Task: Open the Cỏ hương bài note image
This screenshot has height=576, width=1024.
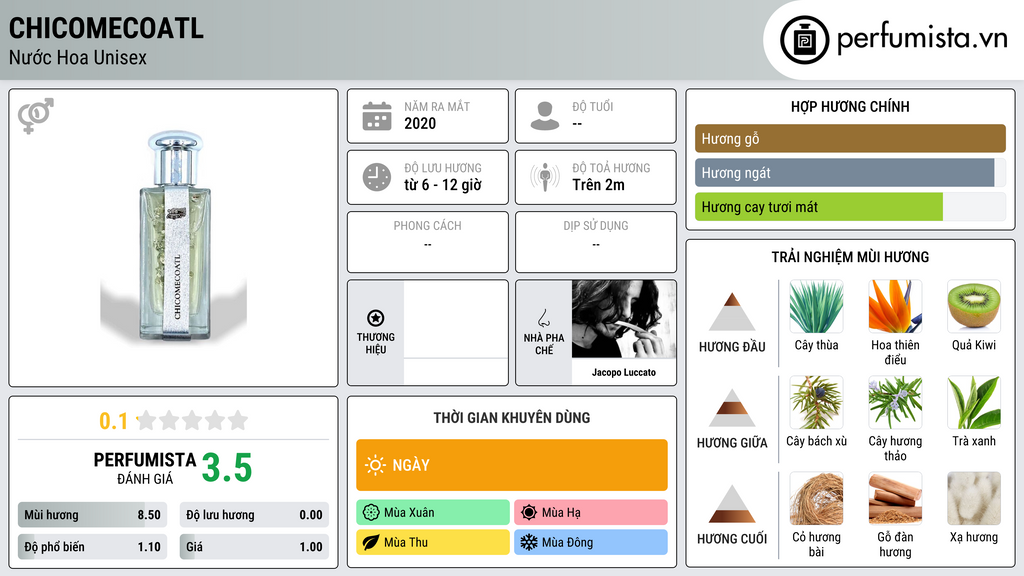Action: click(x=816, y=499)
